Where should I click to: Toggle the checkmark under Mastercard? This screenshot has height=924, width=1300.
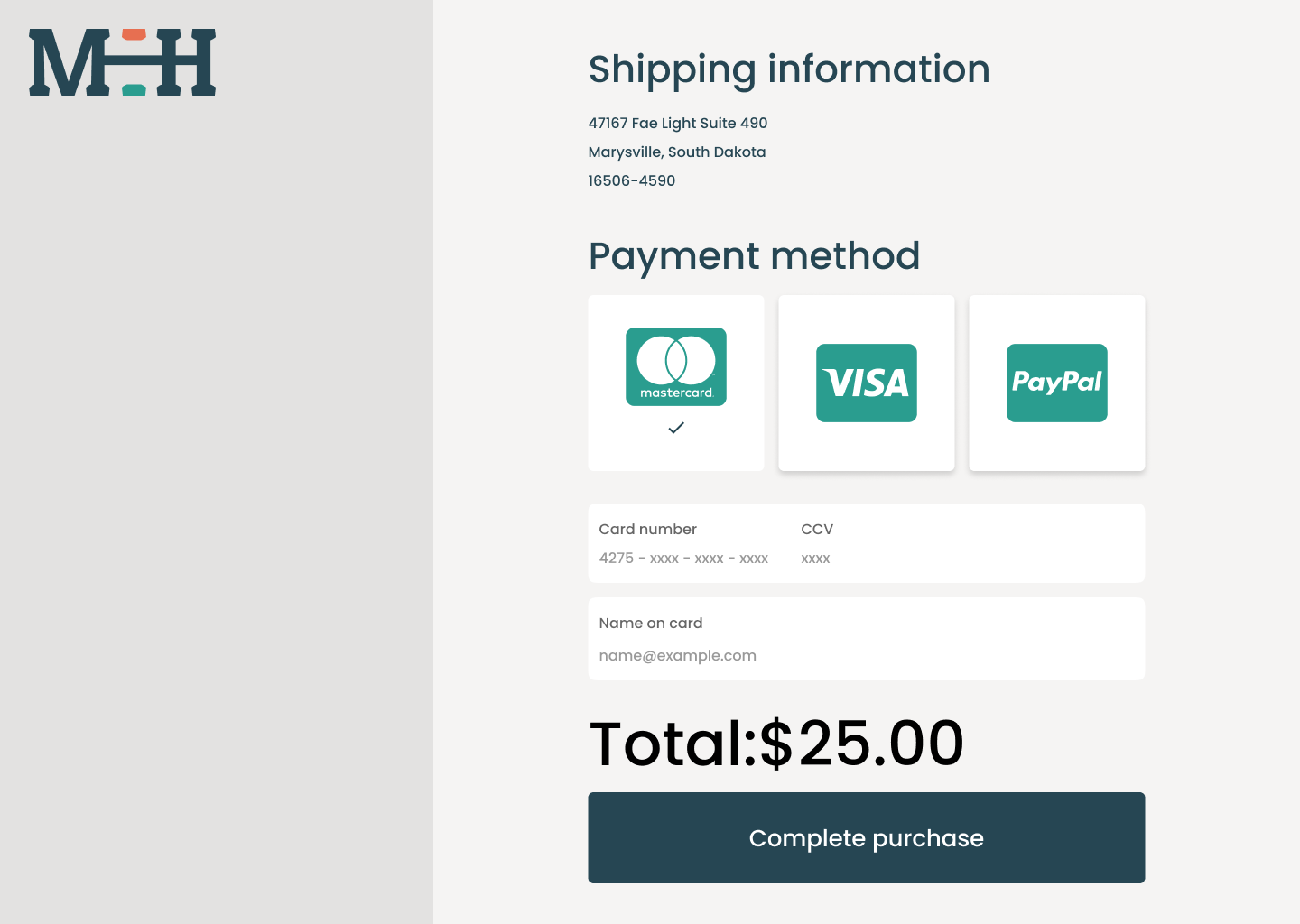click(x=675, y=429)
